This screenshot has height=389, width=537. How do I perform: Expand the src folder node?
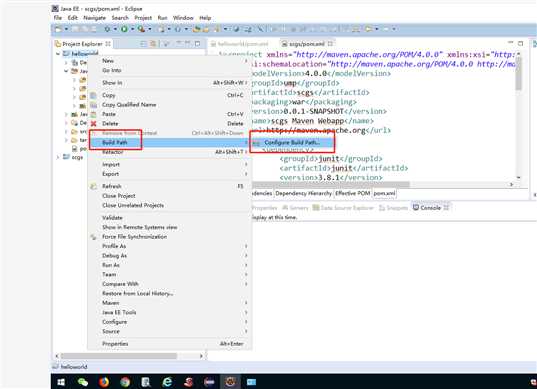[66, 131]
